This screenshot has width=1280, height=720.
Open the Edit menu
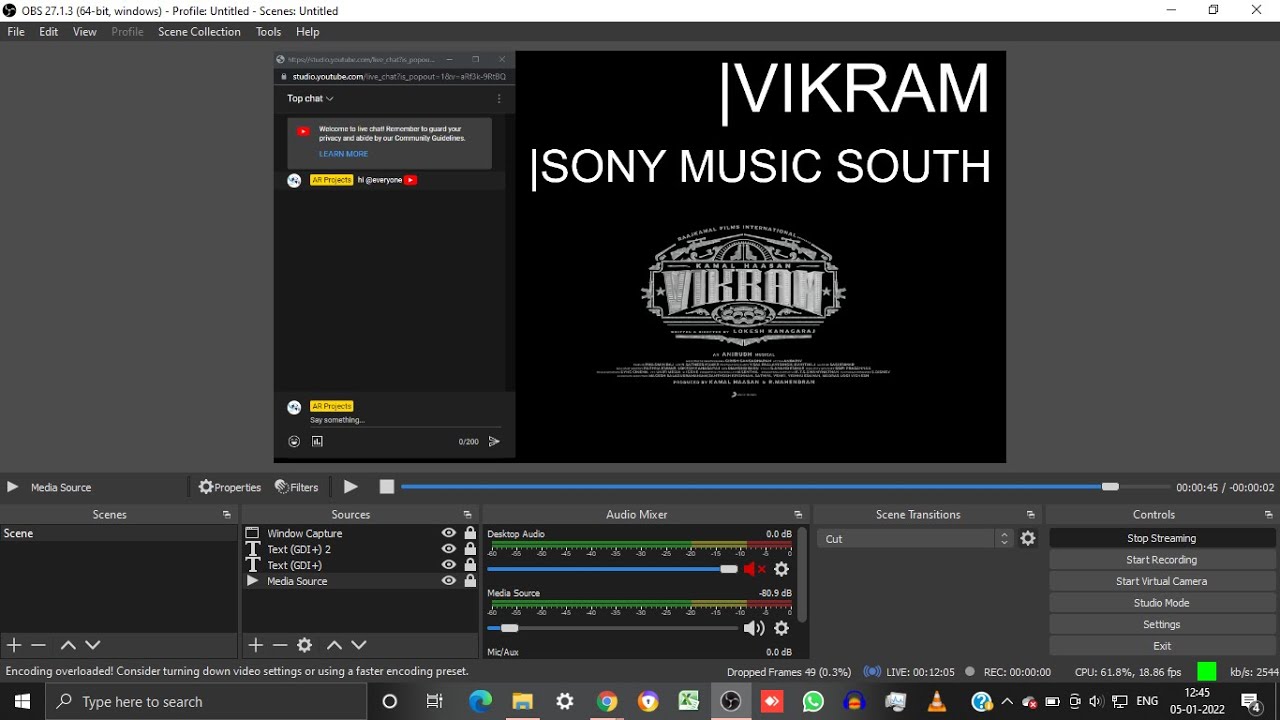49,32
